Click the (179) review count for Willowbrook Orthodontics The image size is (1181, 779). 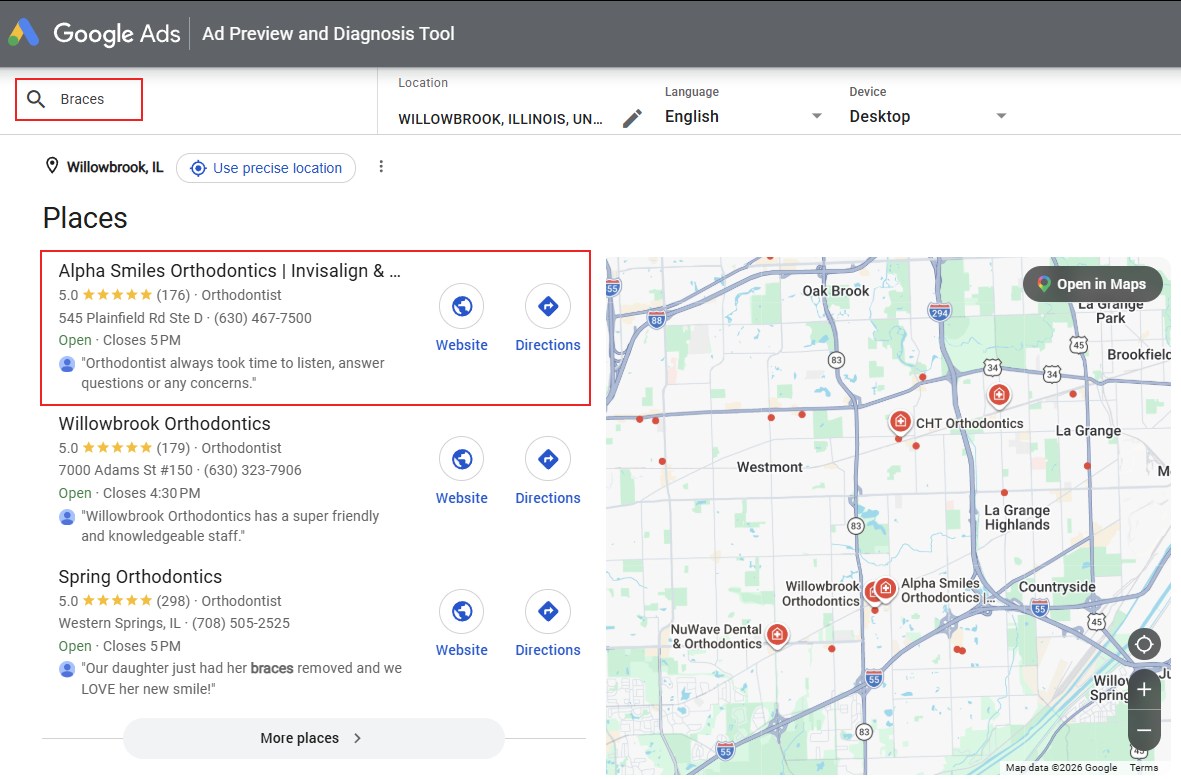coord(173,448)
